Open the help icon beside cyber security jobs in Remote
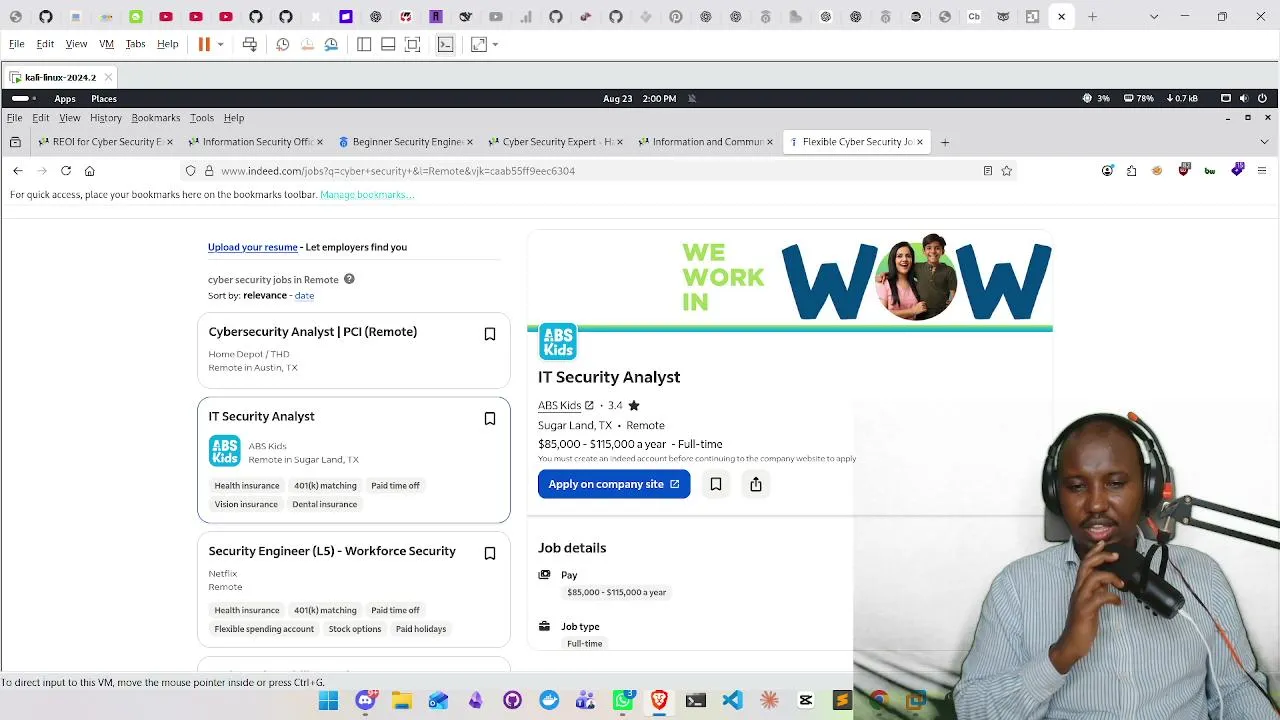 tap(349, 279)
